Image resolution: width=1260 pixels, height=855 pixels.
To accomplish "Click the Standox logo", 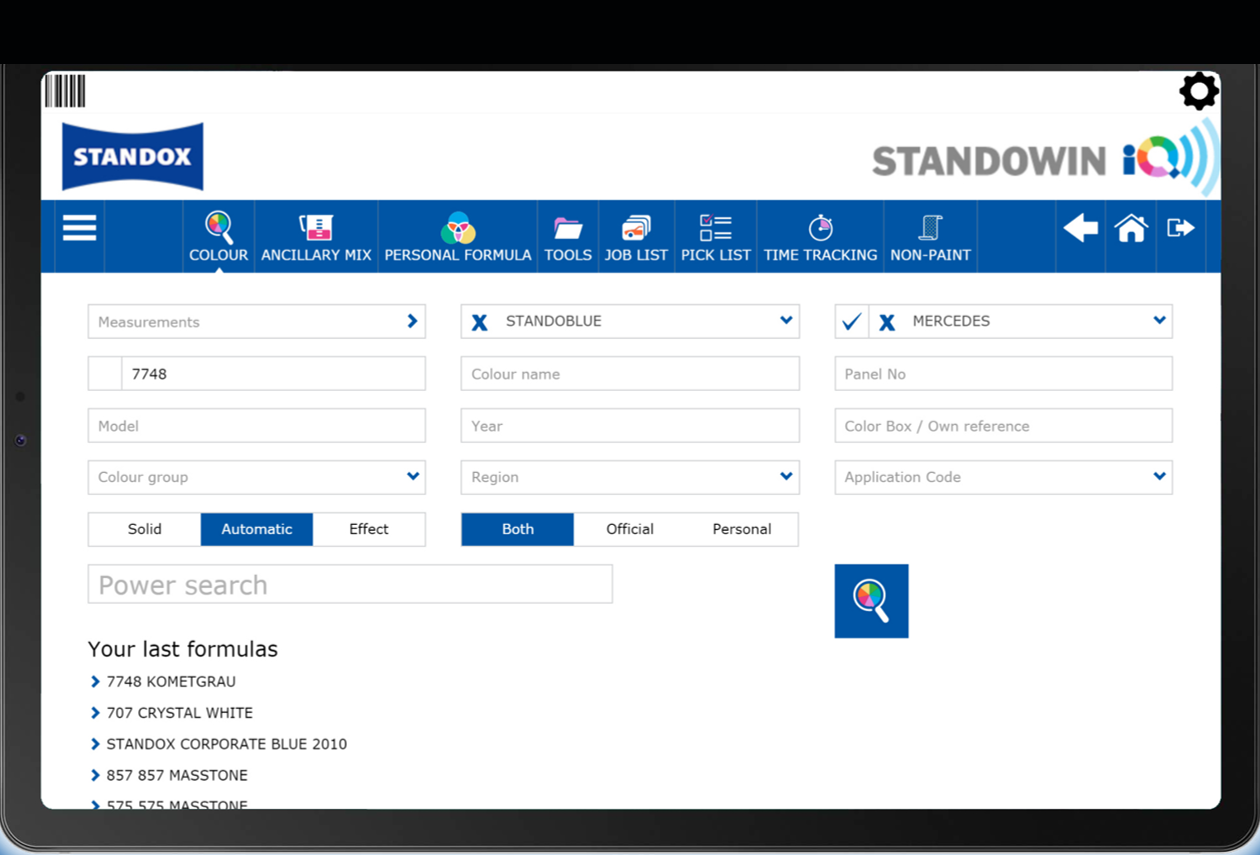I will 133,156.
